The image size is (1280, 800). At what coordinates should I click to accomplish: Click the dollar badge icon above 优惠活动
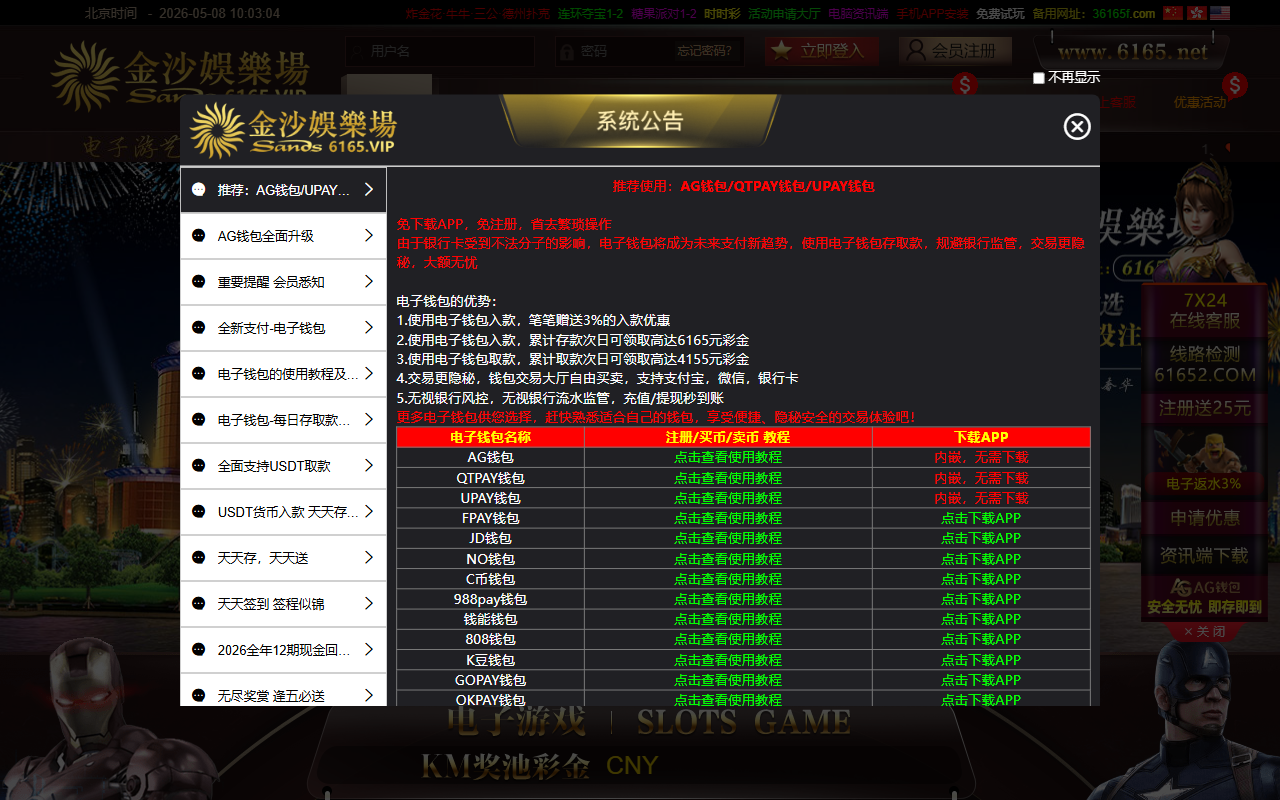tap(1235, 85)
